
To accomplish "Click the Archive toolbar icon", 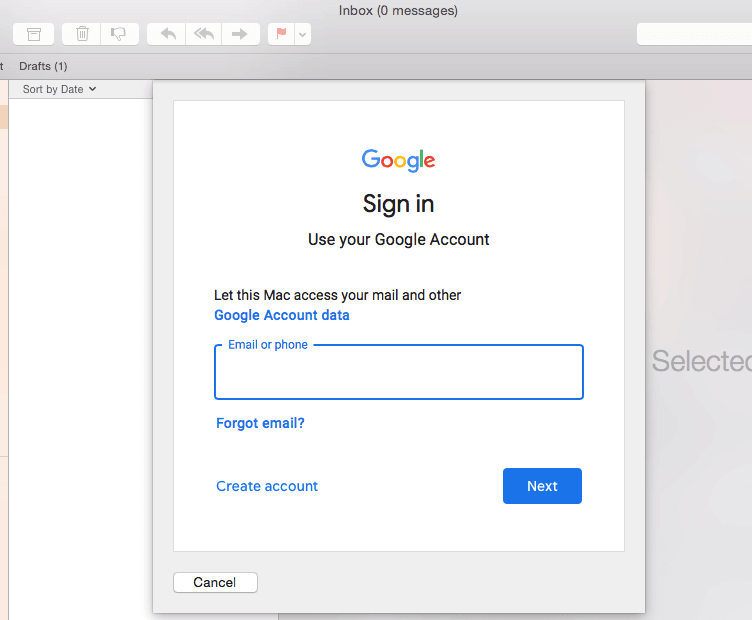I will [34, 34].
